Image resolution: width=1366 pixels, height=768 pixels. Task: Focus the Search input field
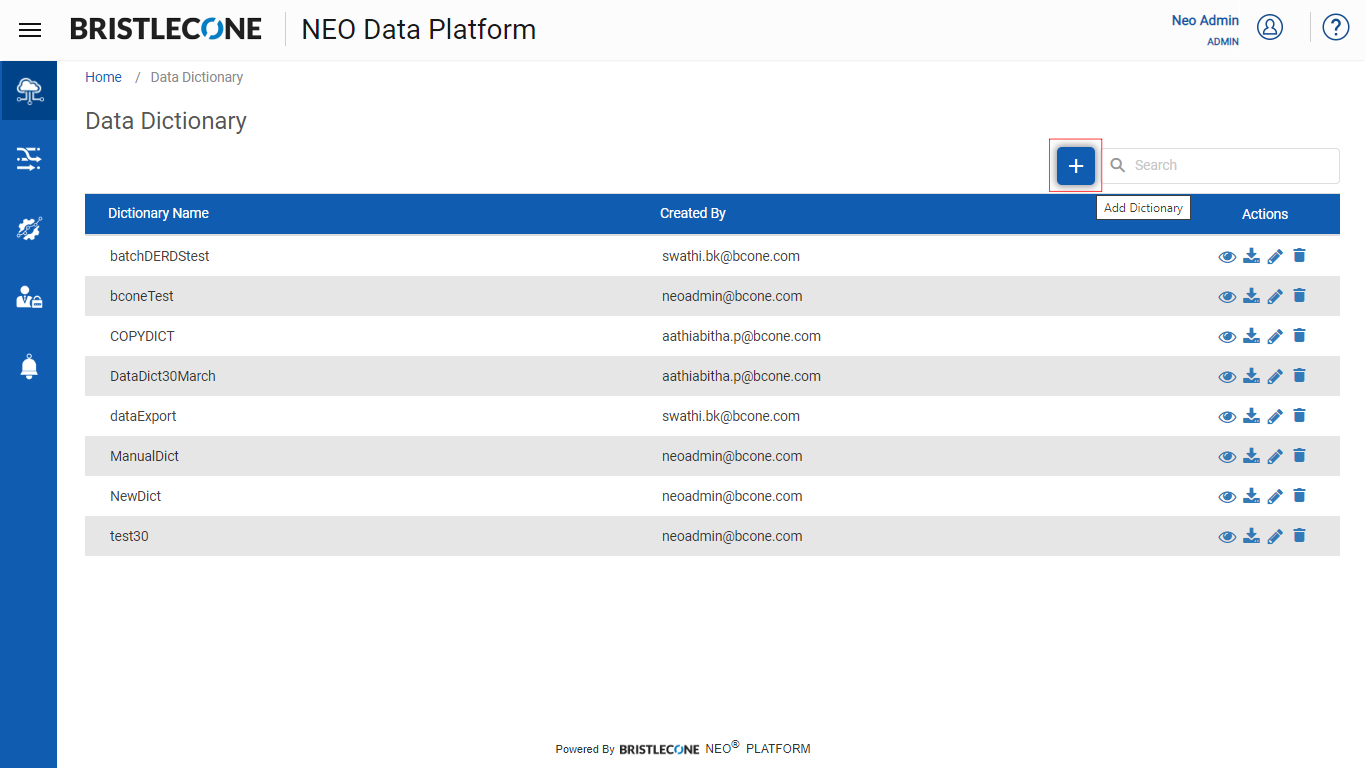click(1221, 166)
